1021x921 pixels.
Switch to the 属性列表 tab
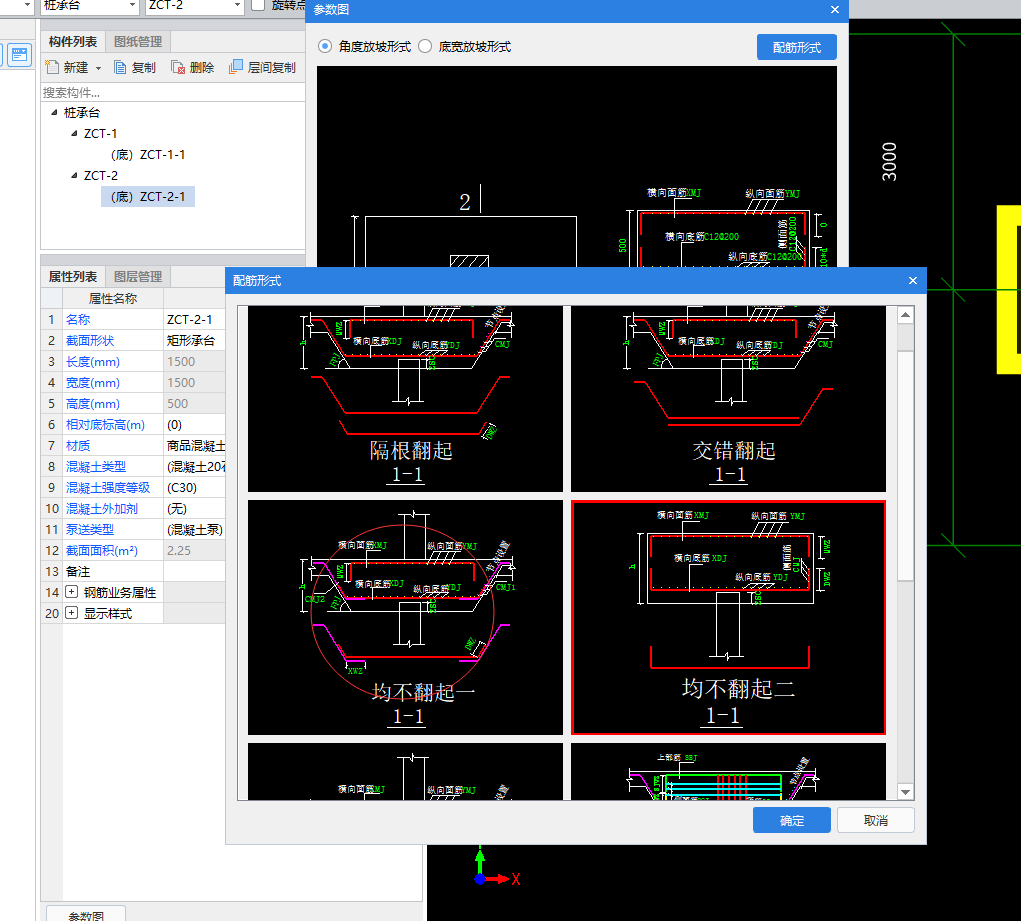[x=73, y=276]
